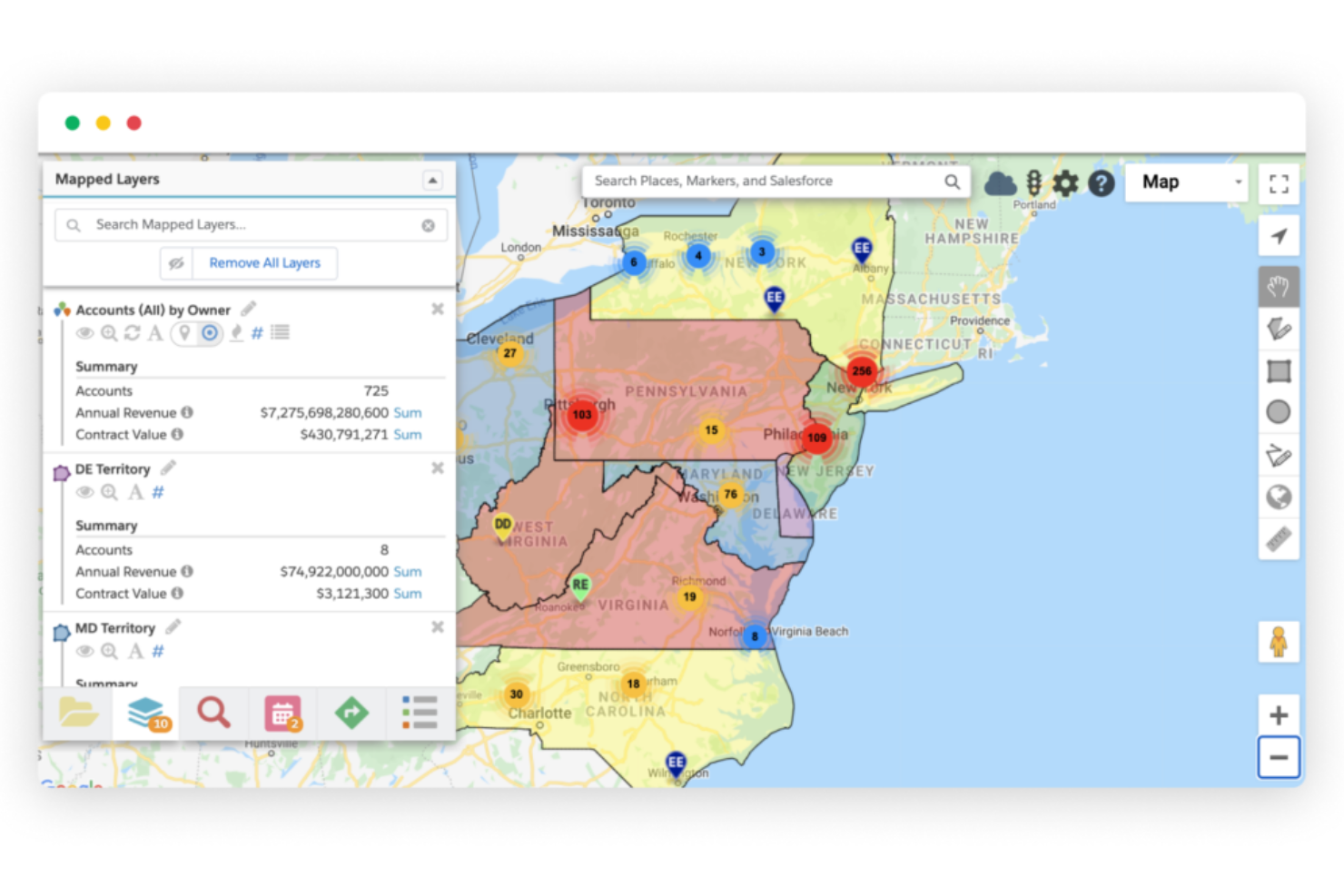This screenshot has height=896, width=1344.
Task: Click Sum link for $3,121,300 Contract Value
Action: point(408,593)
